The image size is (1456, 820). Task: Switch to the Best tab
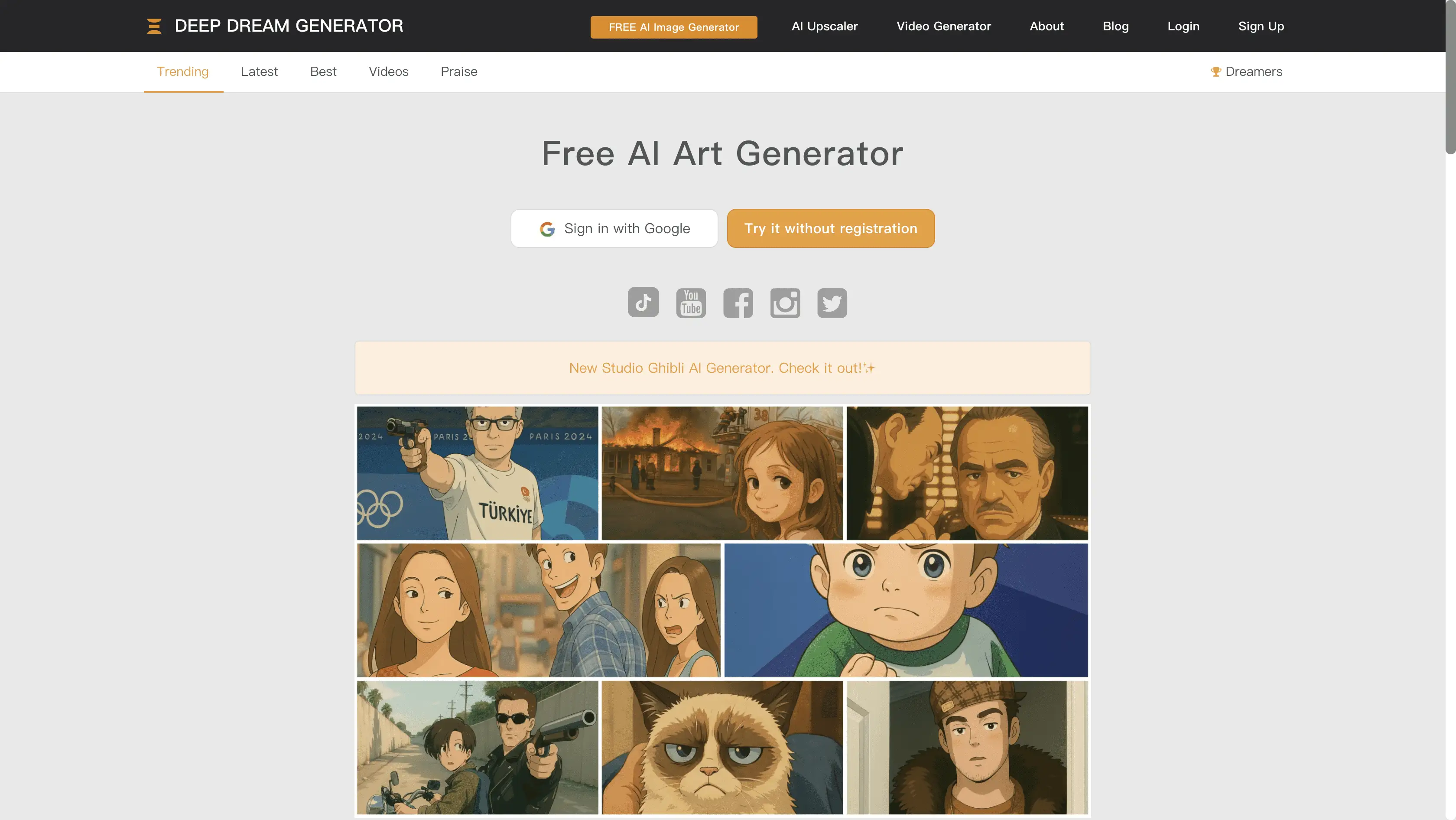[323, 72]
